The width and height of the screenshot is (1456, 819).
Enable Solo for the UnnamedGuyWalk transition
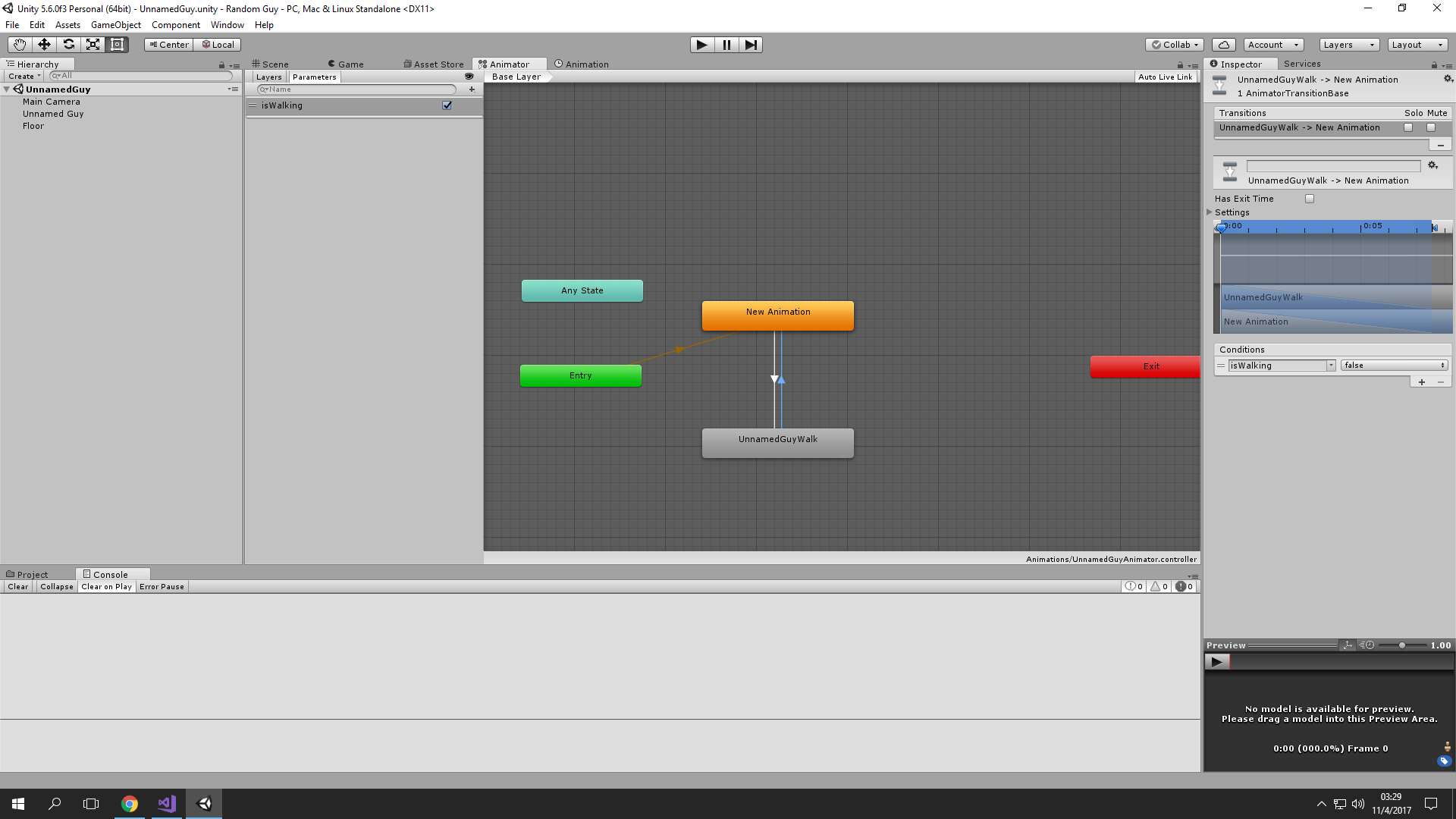1408,127
